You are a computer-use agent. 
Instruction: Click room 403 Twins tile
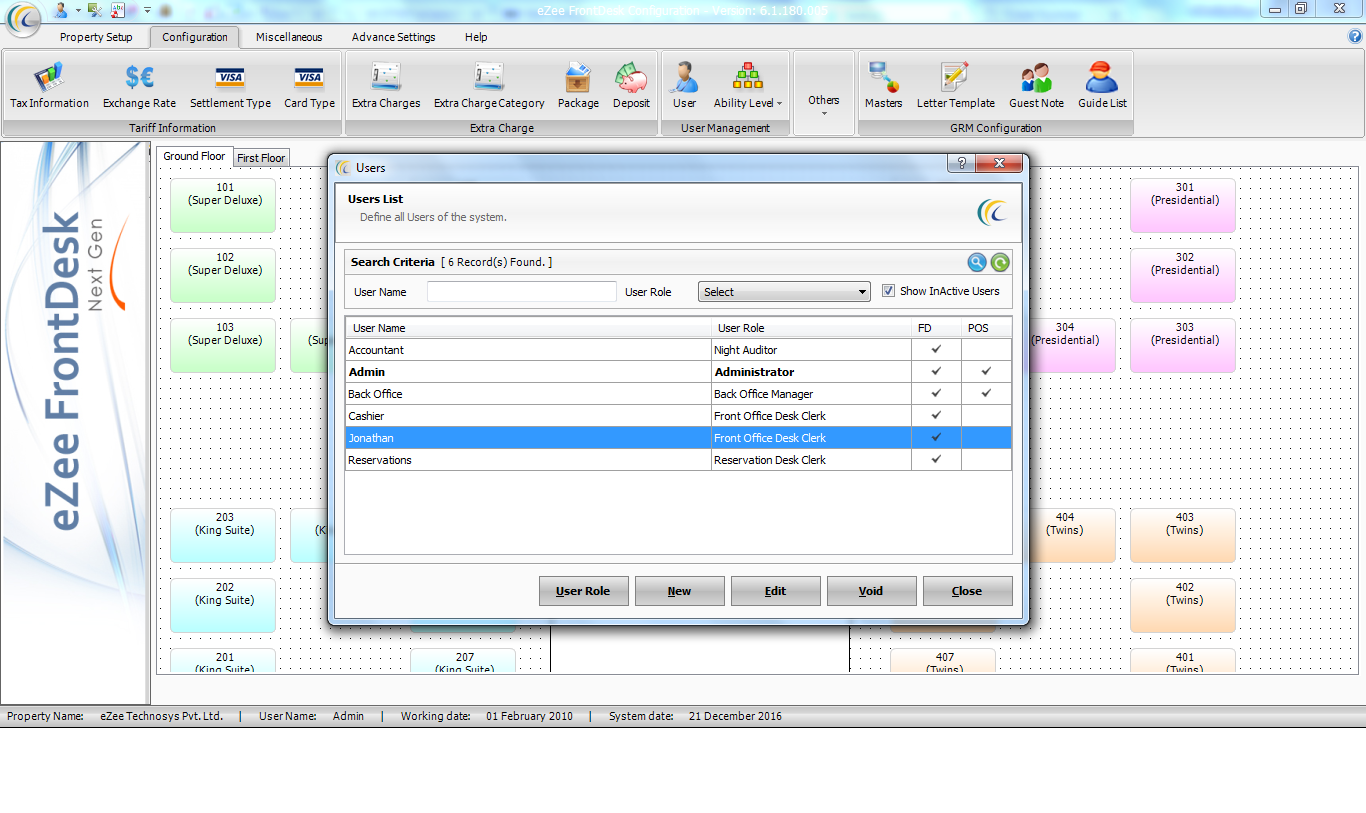(x=1183, y=535)
